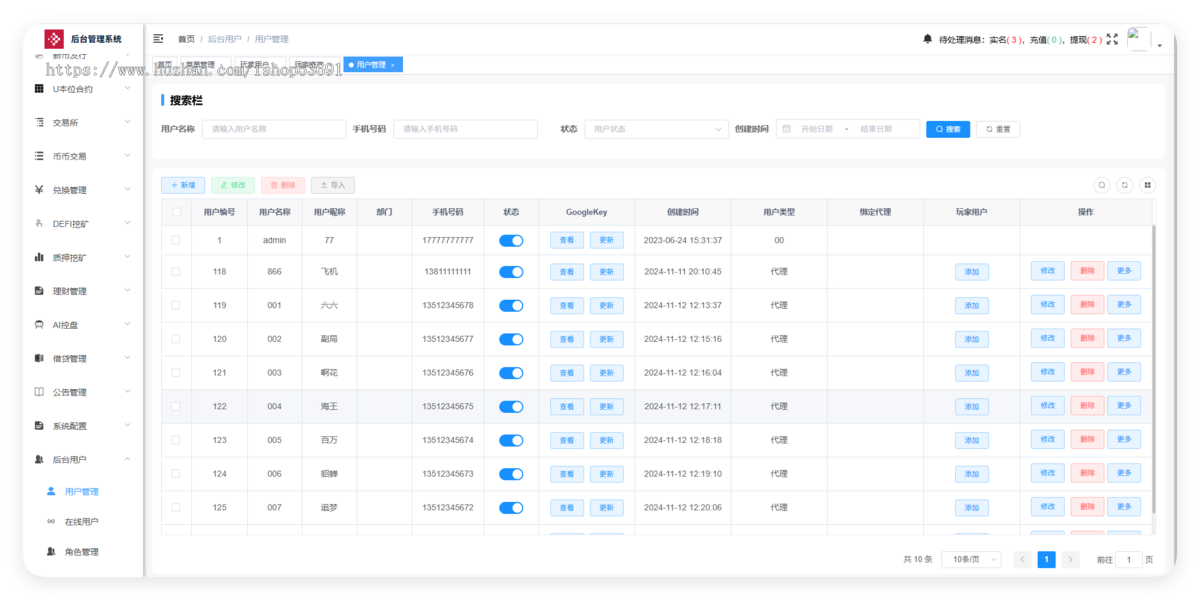This screenshot has width=1200, height=600.
Task: Open the 10条/页 page size dropdown
Action: pyautogui.click(x=971, y=560)
